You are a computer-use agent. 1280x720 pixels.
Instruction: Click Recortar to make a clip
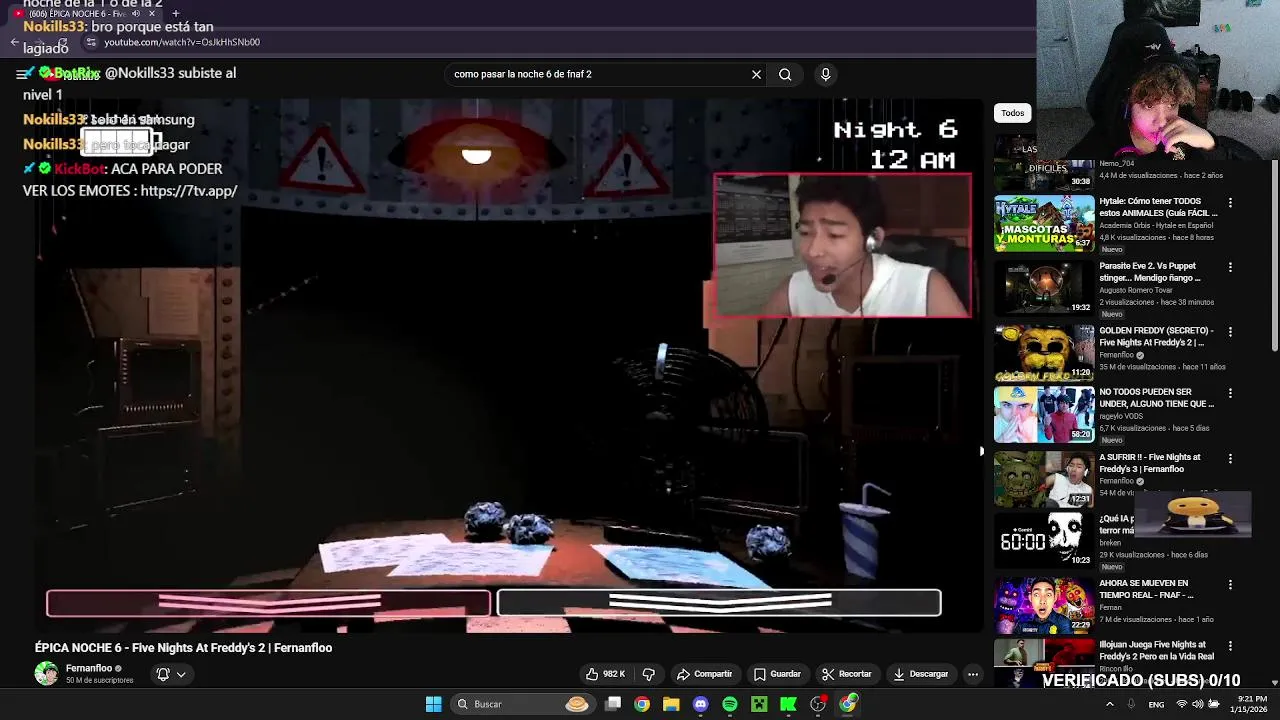(846, 674)
